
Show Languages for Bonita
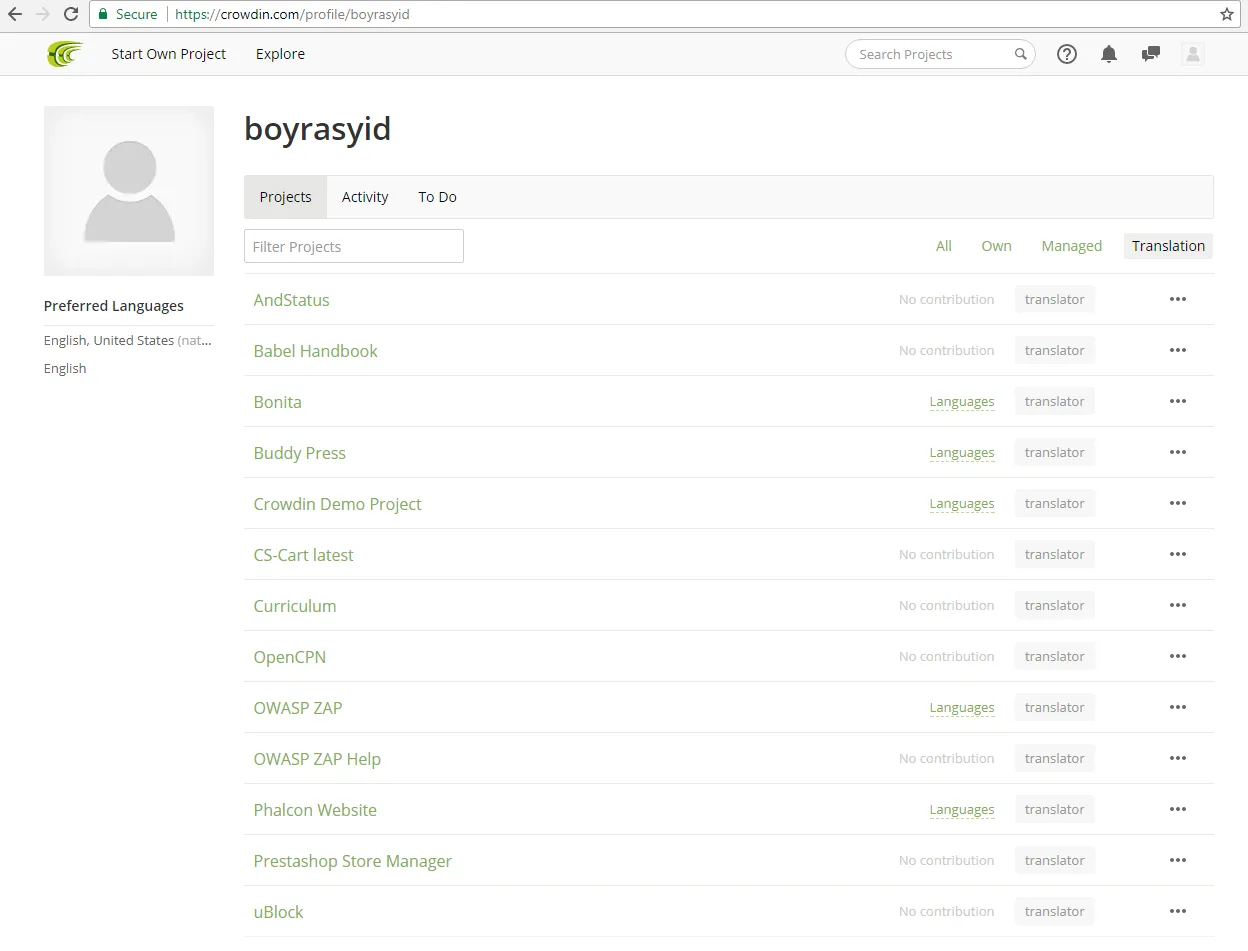(x=961, y=402)
